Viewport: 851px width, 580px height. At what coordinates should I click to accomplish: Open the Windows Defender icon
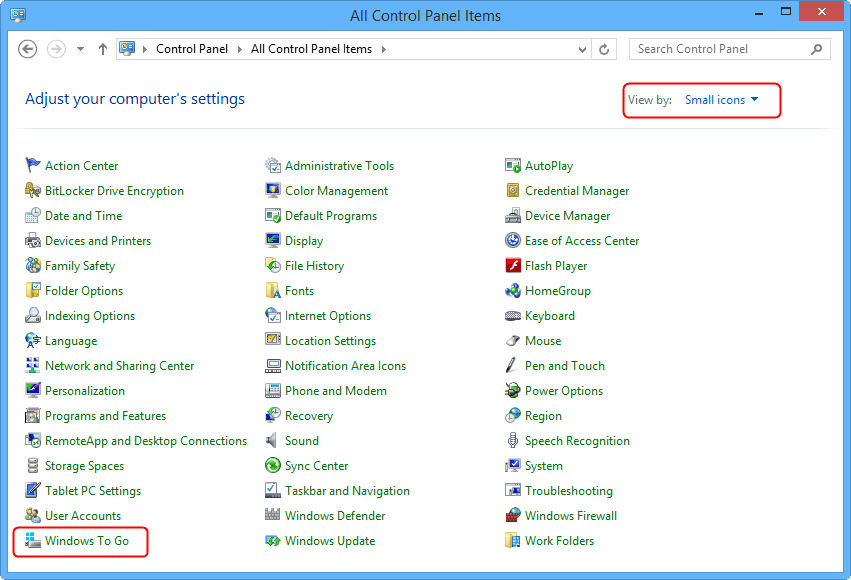tap(273, 516)
